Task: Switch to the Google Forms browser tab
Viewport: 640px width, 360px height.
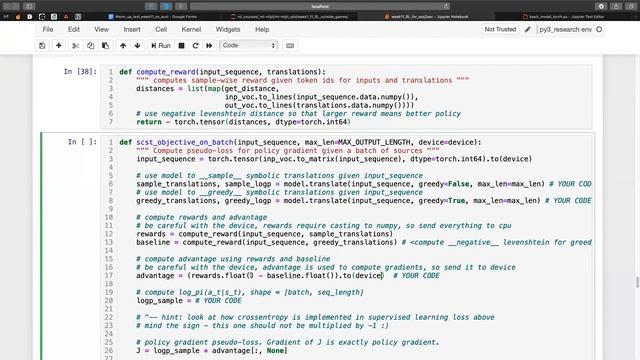Action: 153,17
